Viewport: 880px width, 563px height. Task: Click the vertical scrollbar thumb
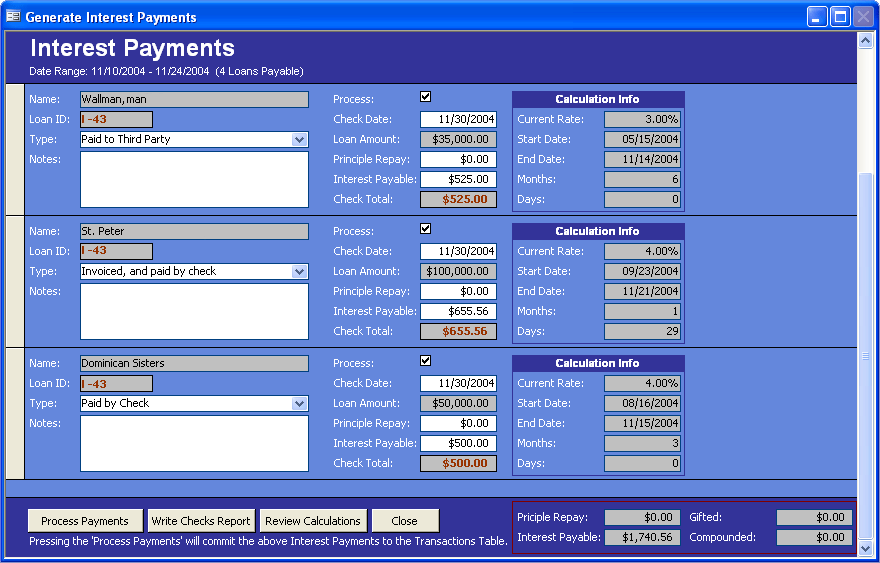[865, 355]
